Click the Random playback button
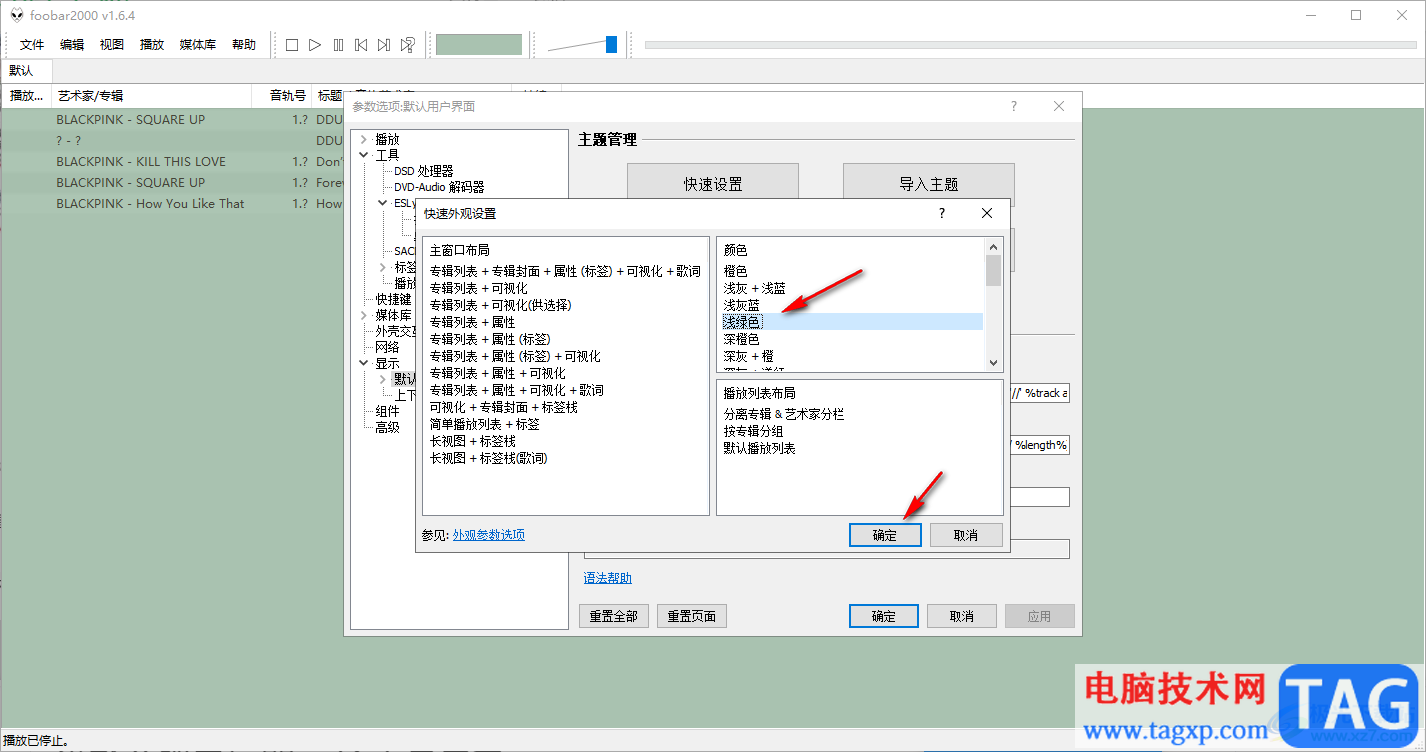Viewport: 1426px width, 752px height. tap(407, 45)
